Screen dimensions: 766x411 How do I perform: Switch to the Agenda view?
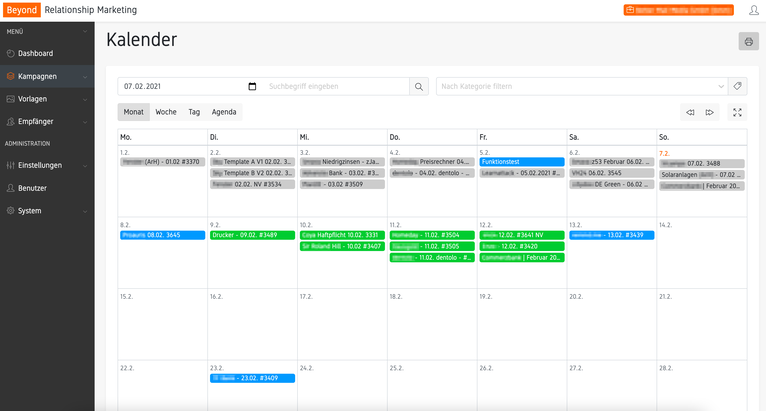[224, 112]
